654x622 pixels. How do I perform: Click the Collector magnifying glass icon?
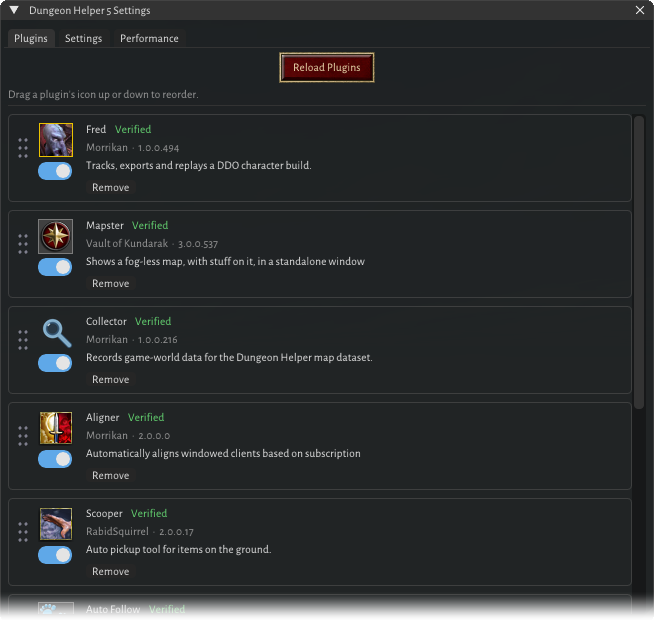pyautogui.click(x=57, y=333)
